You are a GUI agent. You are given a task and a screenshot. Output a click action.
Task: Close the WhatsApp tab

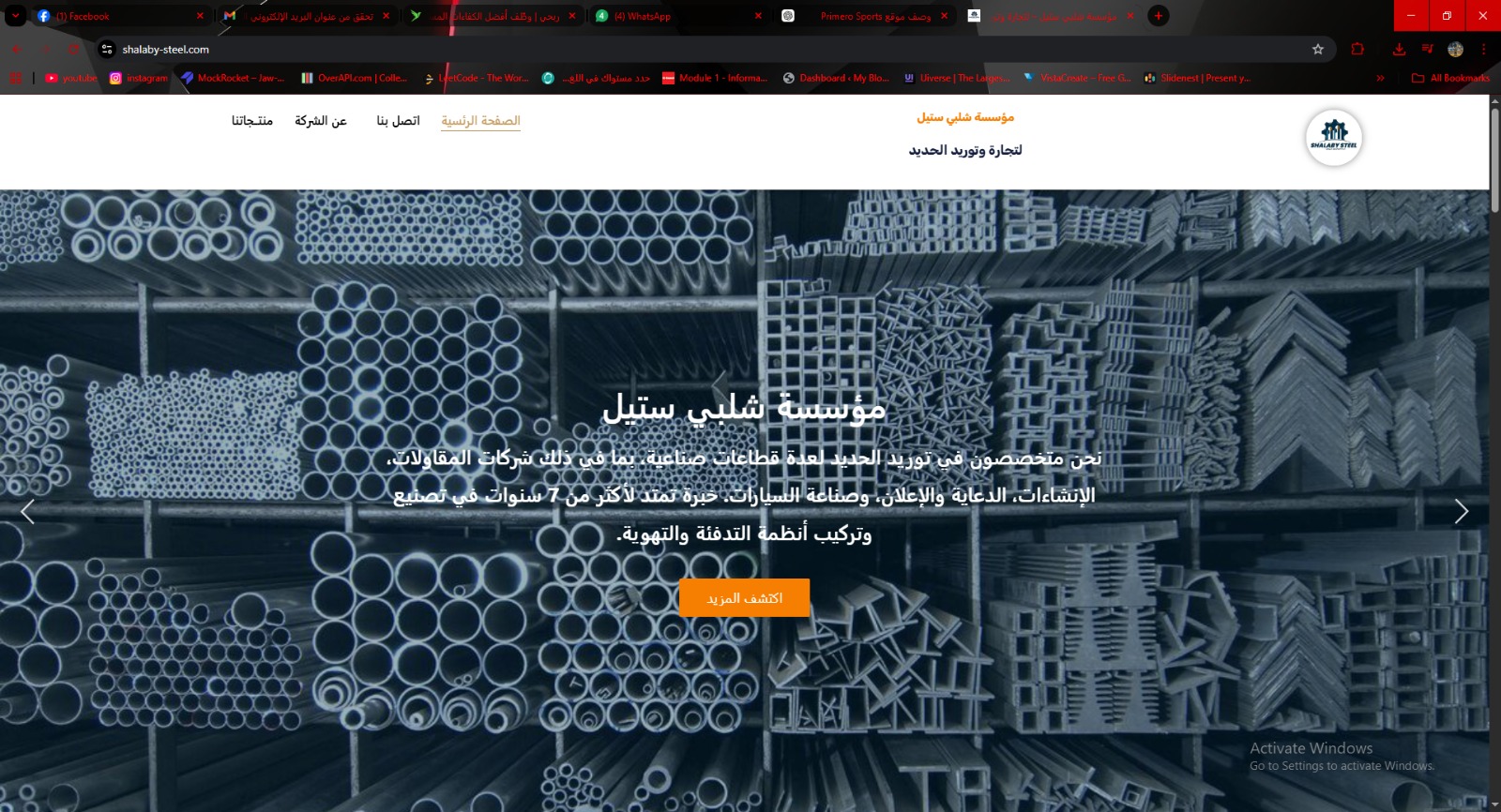click(x=758, y=16)
